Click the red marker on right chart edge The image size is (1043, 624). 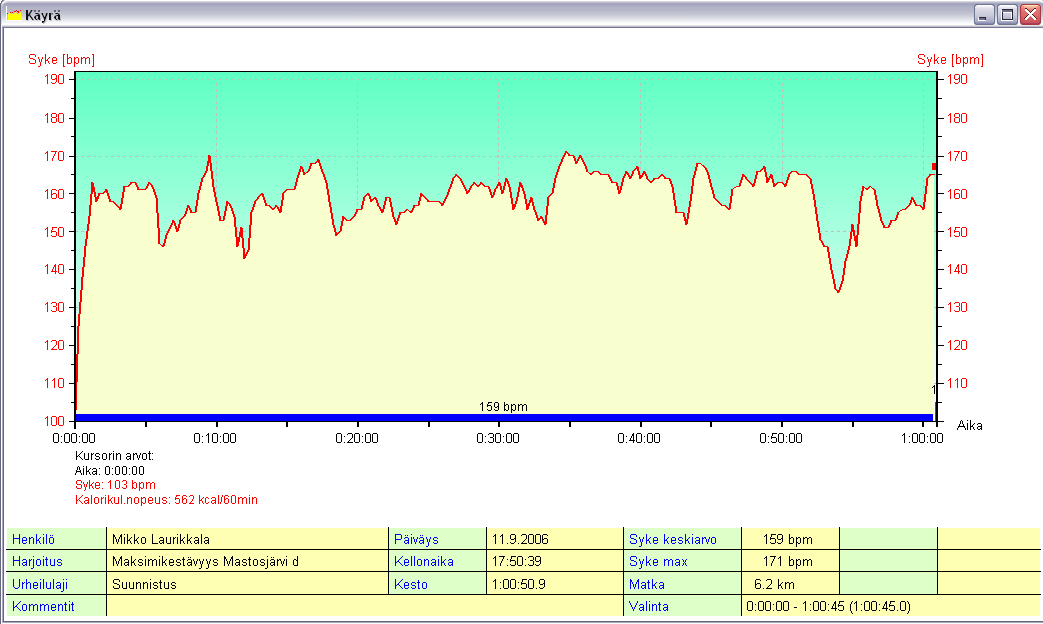click(x=934, y=166)
